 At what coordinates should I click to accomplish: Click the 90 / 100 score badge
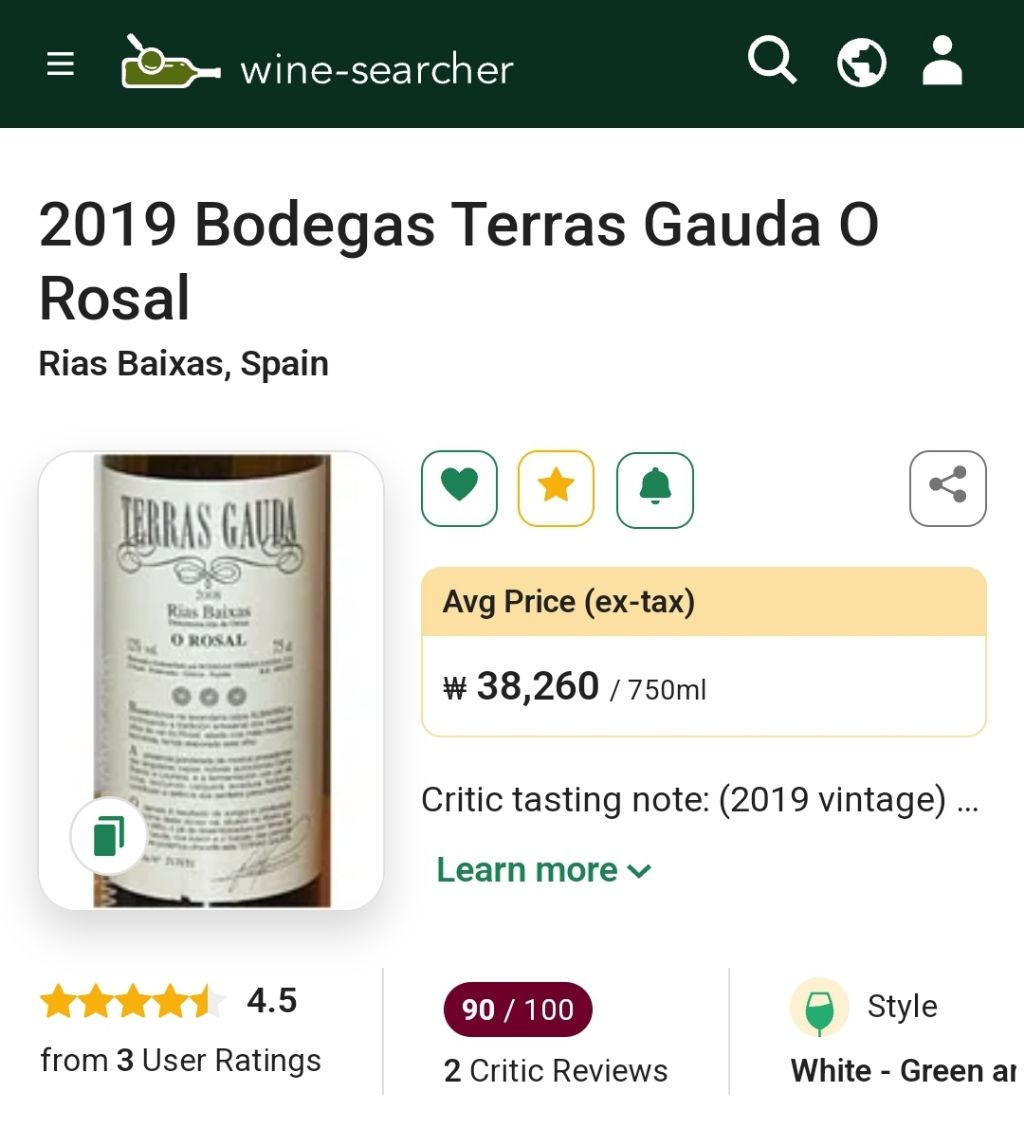coord(518,1010)
